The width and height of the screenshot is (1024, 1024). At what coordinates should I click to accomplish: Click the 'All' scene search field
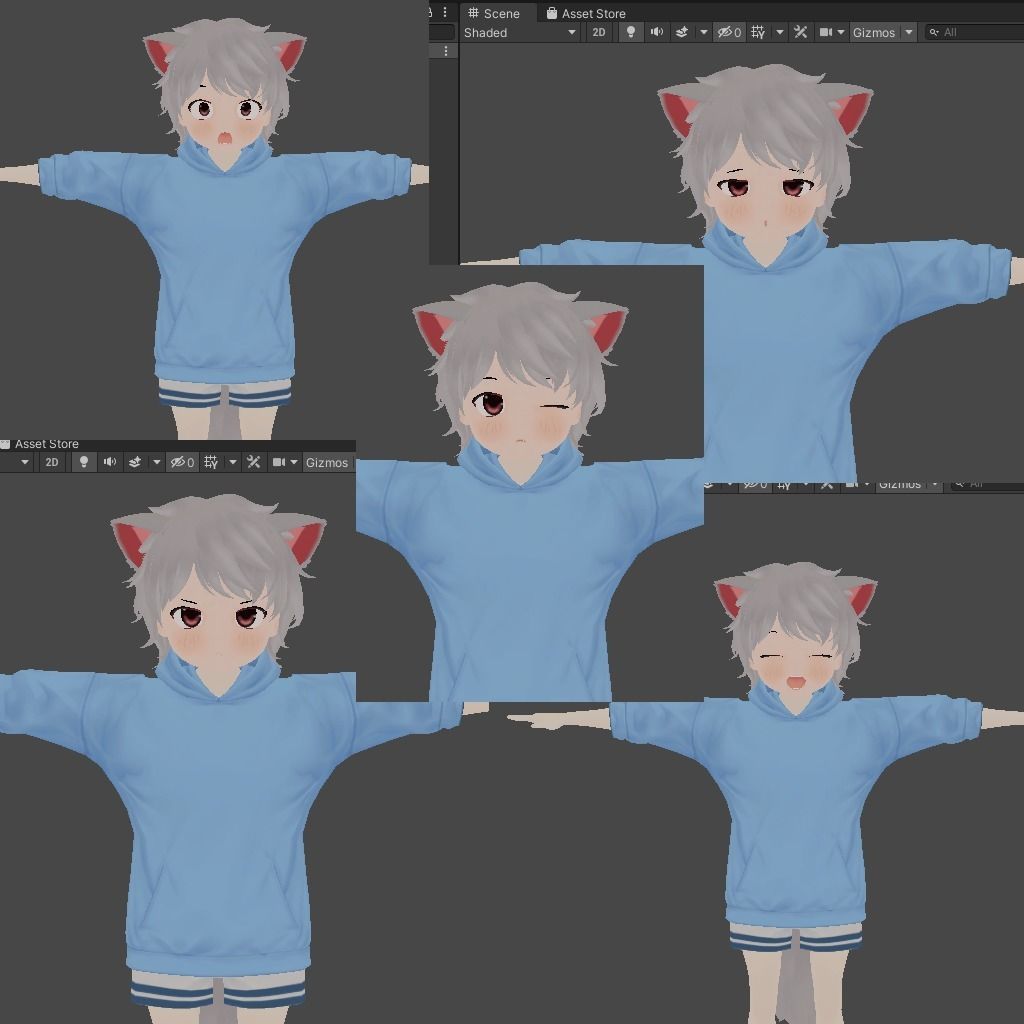point(974,32)
